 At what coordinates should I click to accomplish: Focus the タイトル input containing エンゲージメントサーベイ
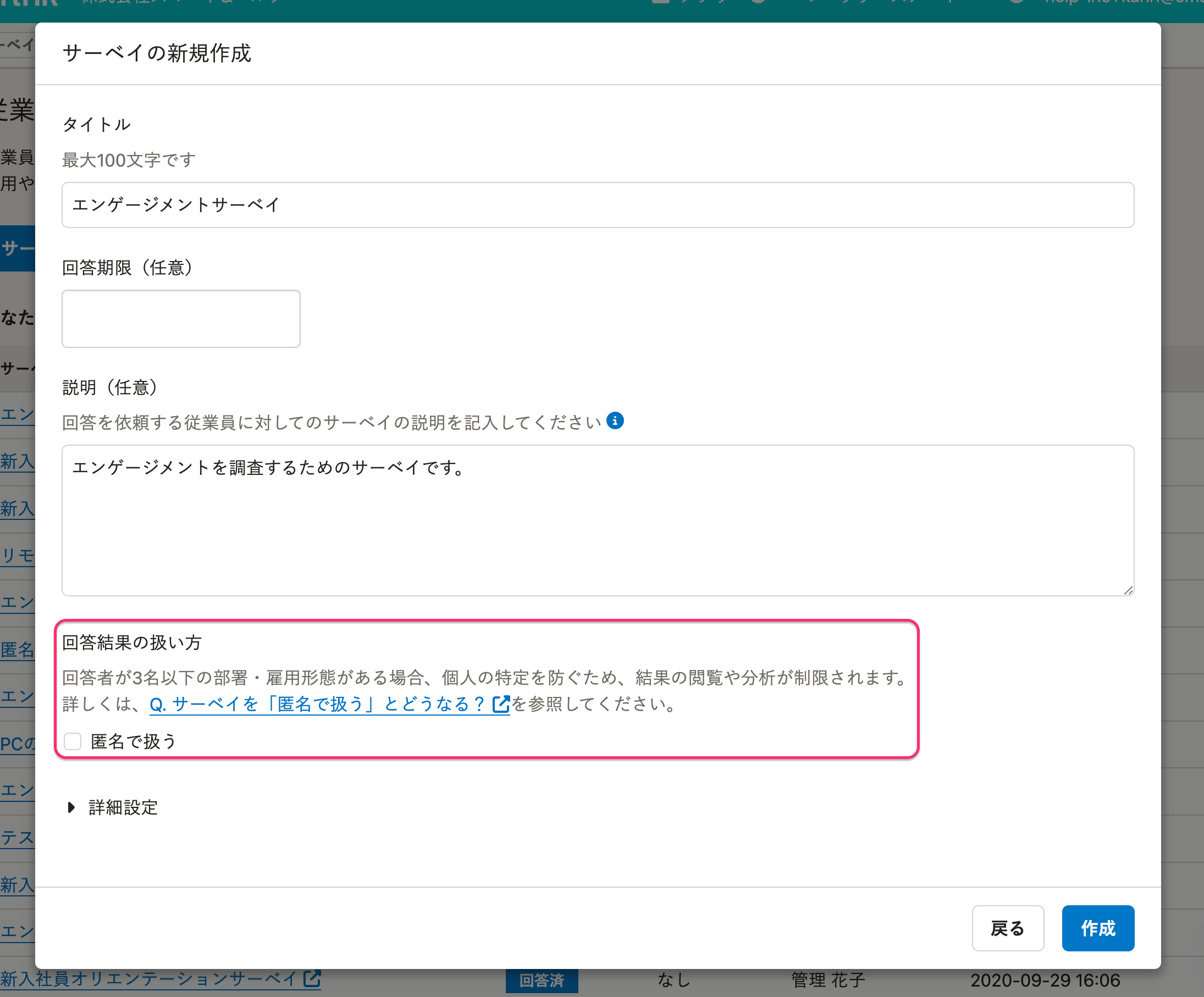[598, 205]
